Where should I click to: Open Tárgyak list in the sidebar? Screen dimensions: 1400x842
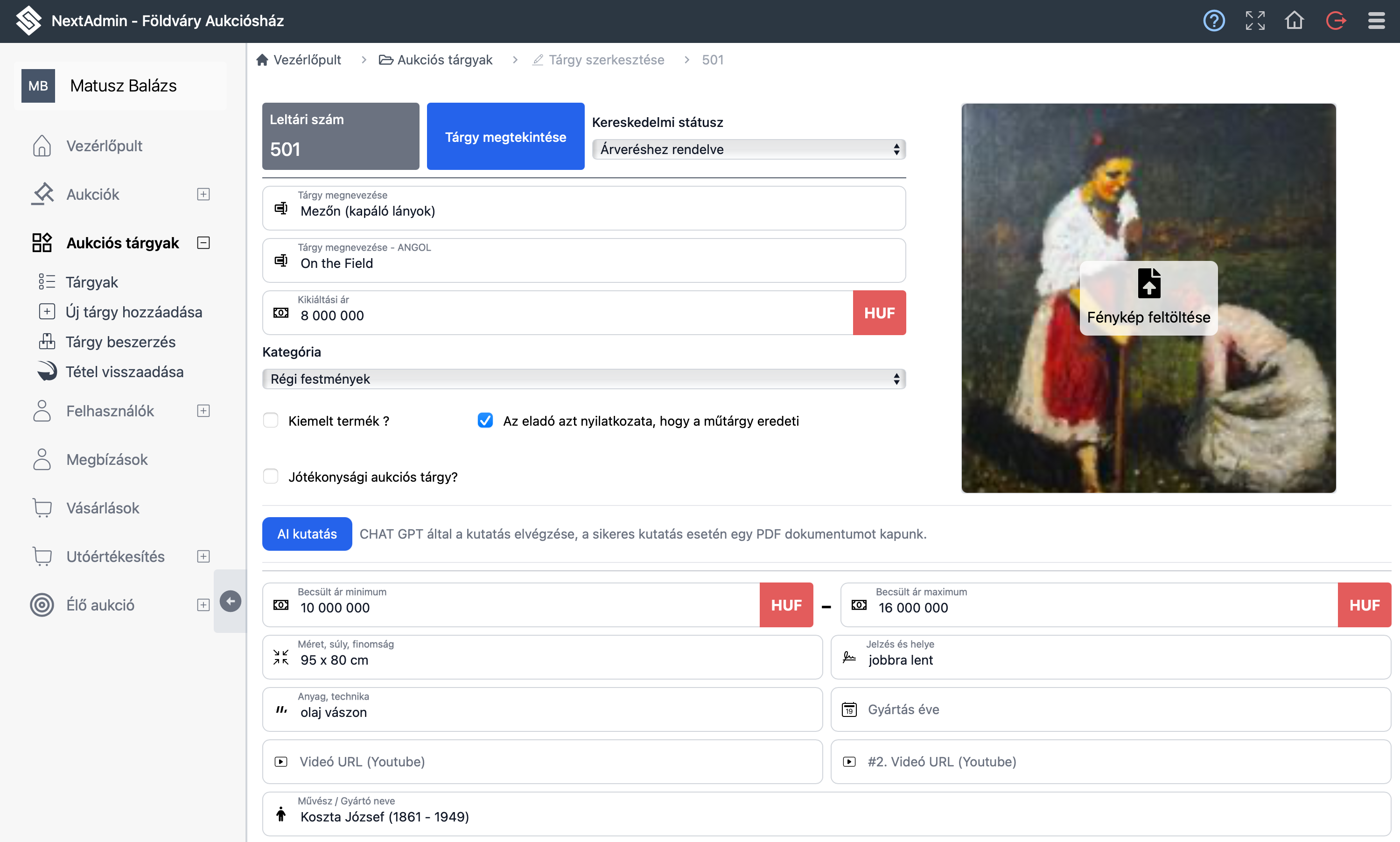click(91, 282)
